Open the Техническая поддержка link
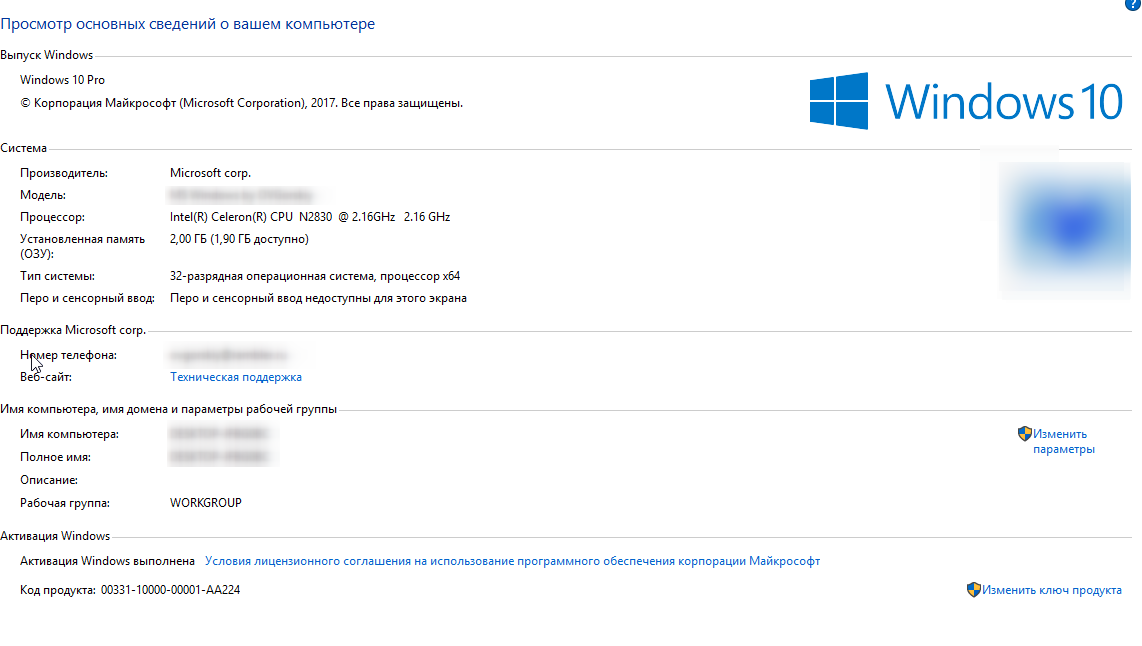This screenshot has width=1142, height=646. pos(236,377)
